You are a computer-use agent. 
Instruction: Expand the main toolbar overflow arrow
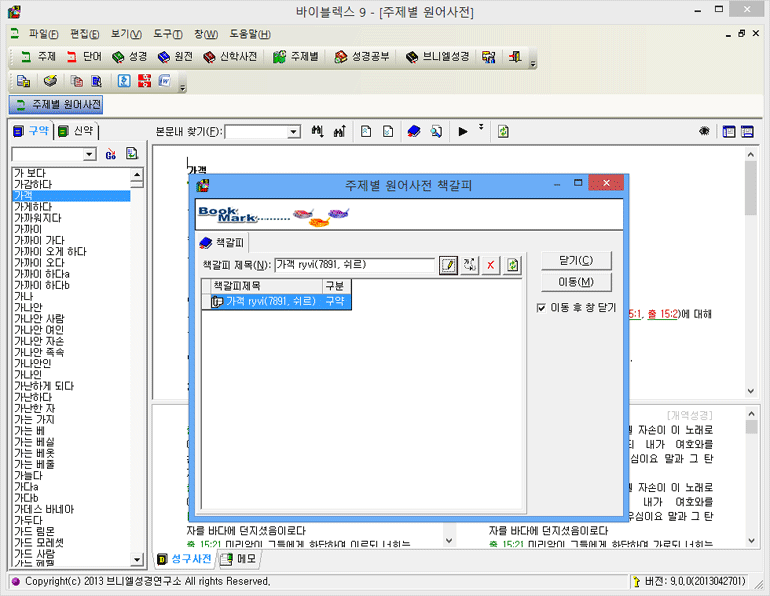[533, 63]
